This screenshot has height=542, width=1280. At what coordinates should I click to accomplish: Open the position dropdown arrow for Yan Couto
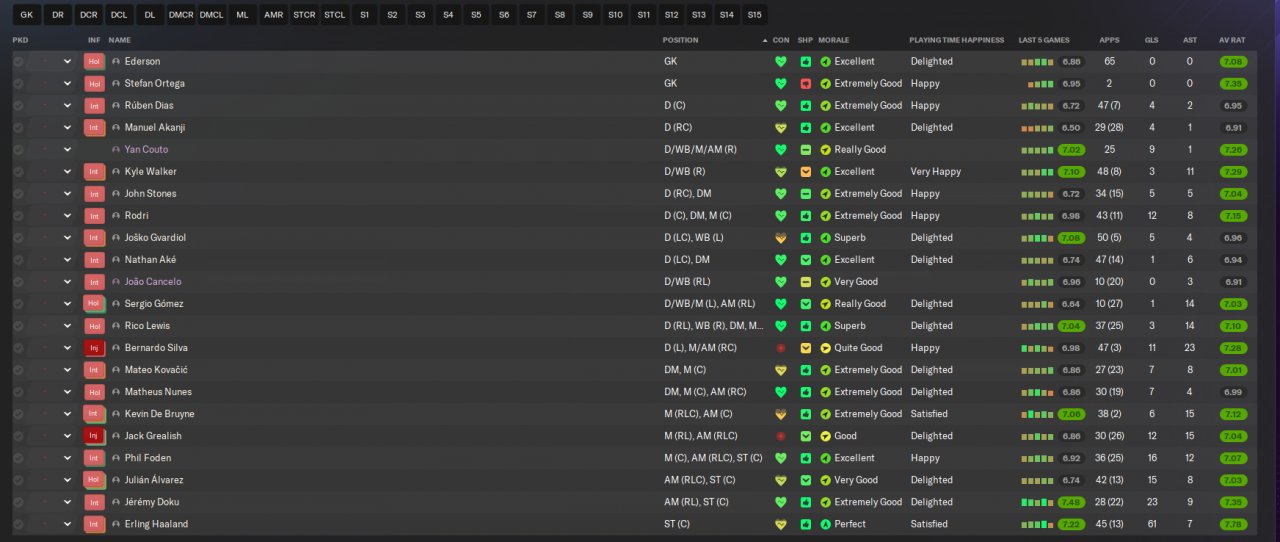pos(68,149)
